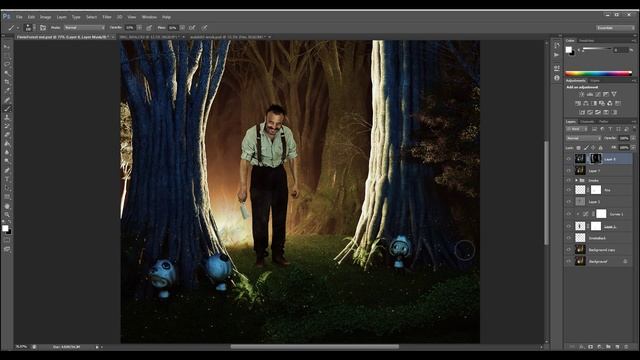Filter layers for type layers

(610, 129)
